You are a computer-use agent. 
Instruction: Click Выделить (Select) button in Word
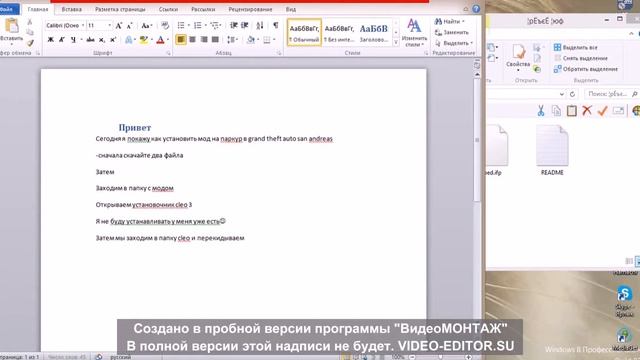[453, 43]
